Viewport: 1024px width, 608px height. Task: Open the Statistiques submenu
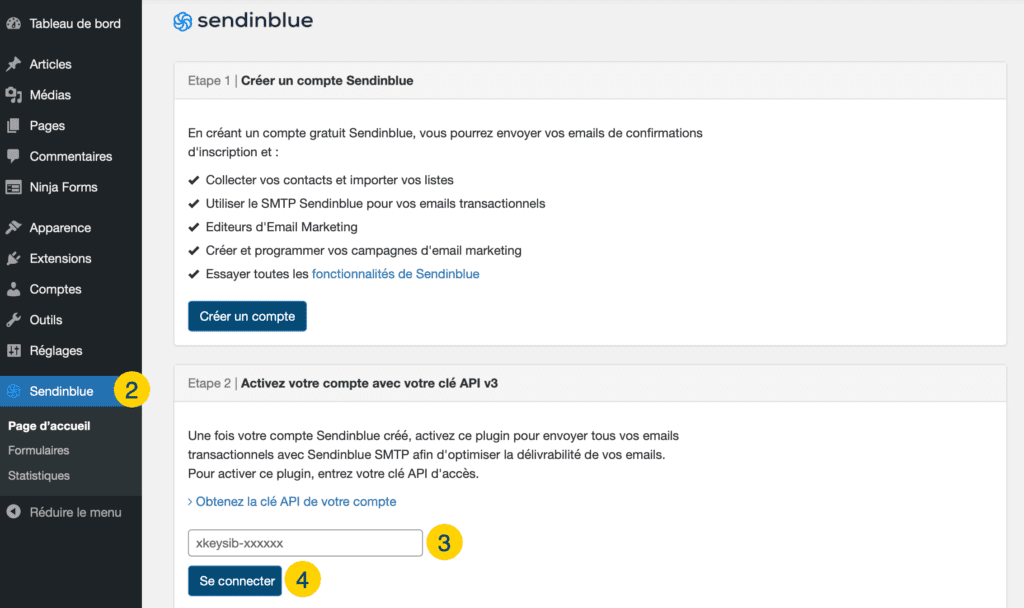coord(39,475)
